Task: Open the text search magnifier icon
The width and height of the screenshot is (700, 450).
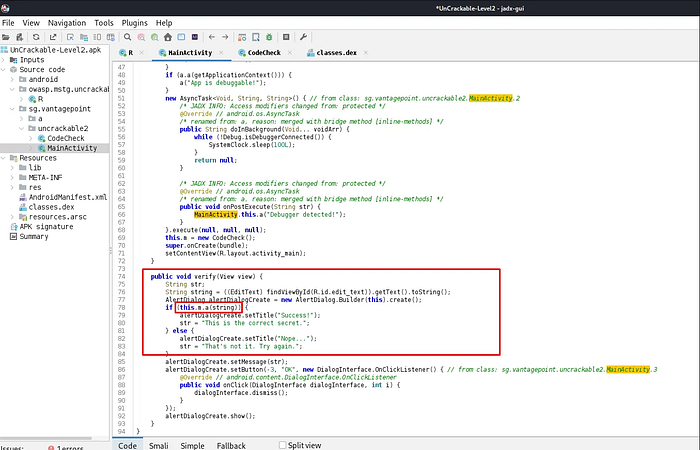Action: tap(128, 37)
